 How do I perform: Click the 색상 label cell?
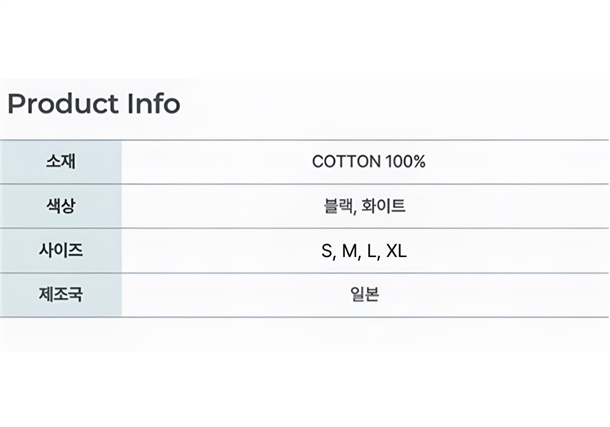point(61,206)
